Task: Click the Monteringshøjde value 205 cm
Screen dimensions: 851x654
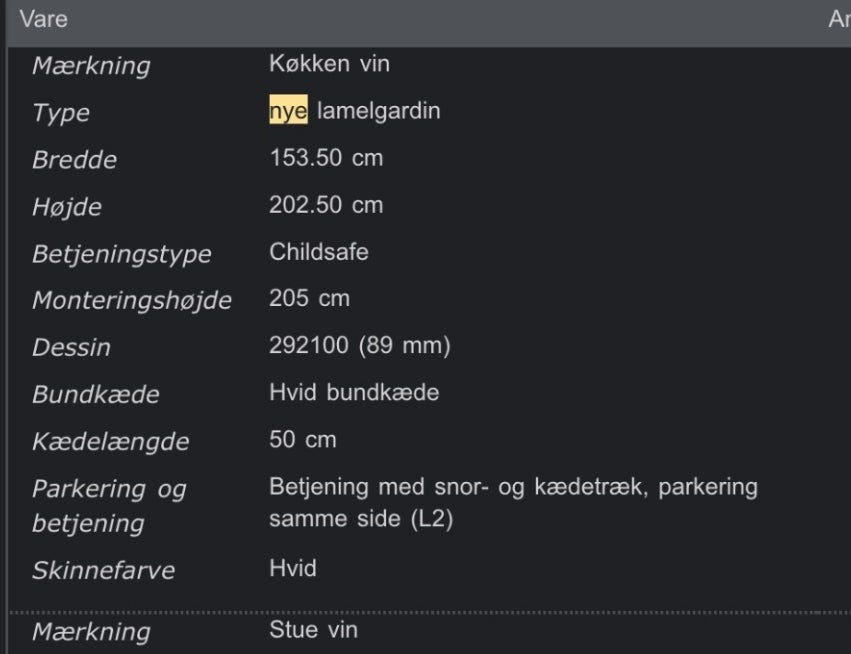Action: [309, 298]
